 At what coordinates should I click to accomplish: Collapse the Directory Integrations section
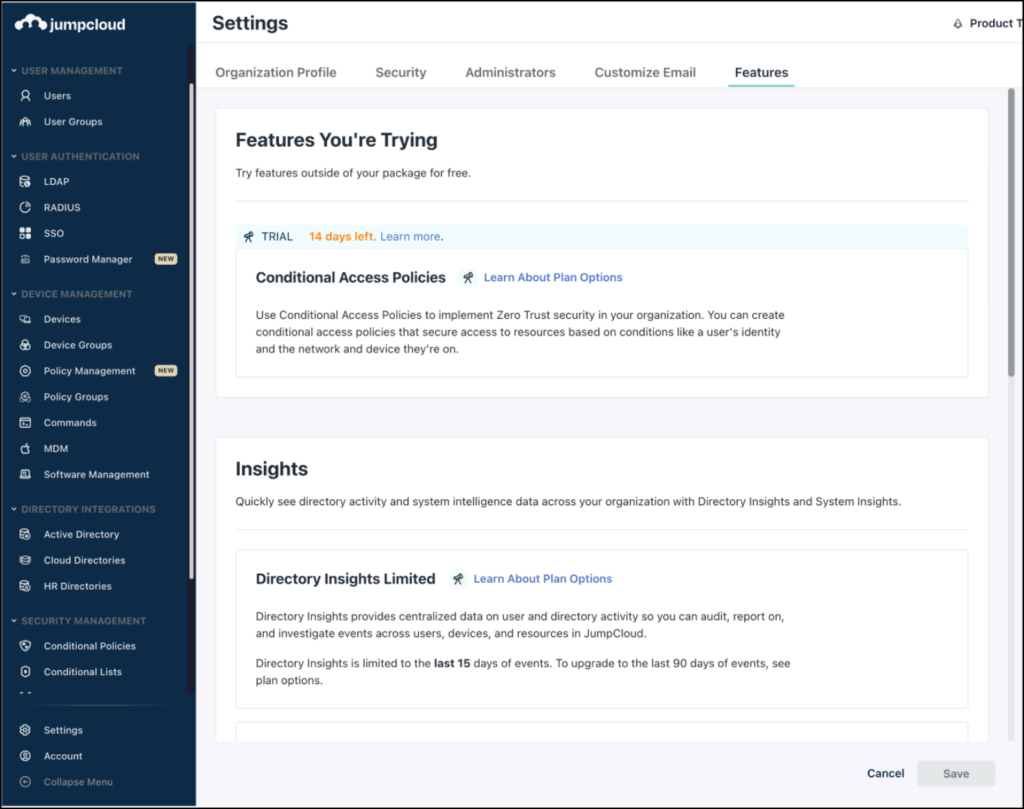[x=14, y=509]
